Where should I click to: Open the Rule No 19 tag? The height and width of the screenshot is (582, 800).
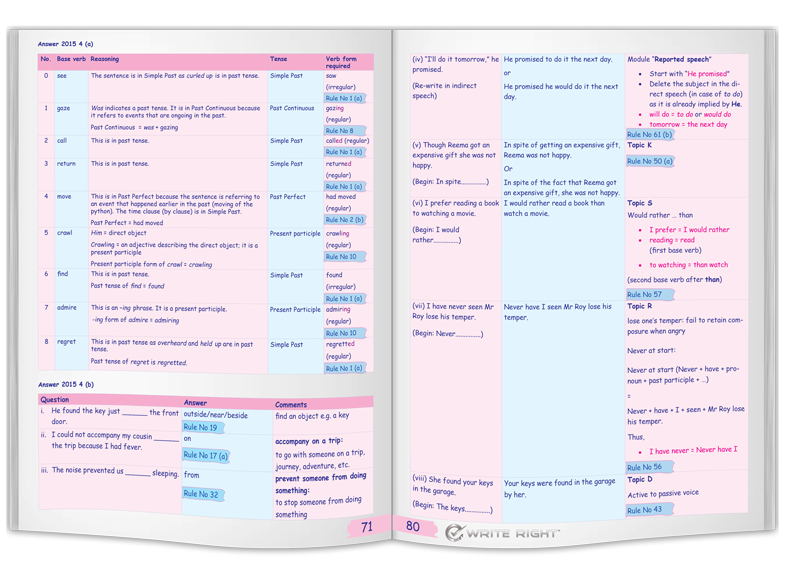[200, 427]
